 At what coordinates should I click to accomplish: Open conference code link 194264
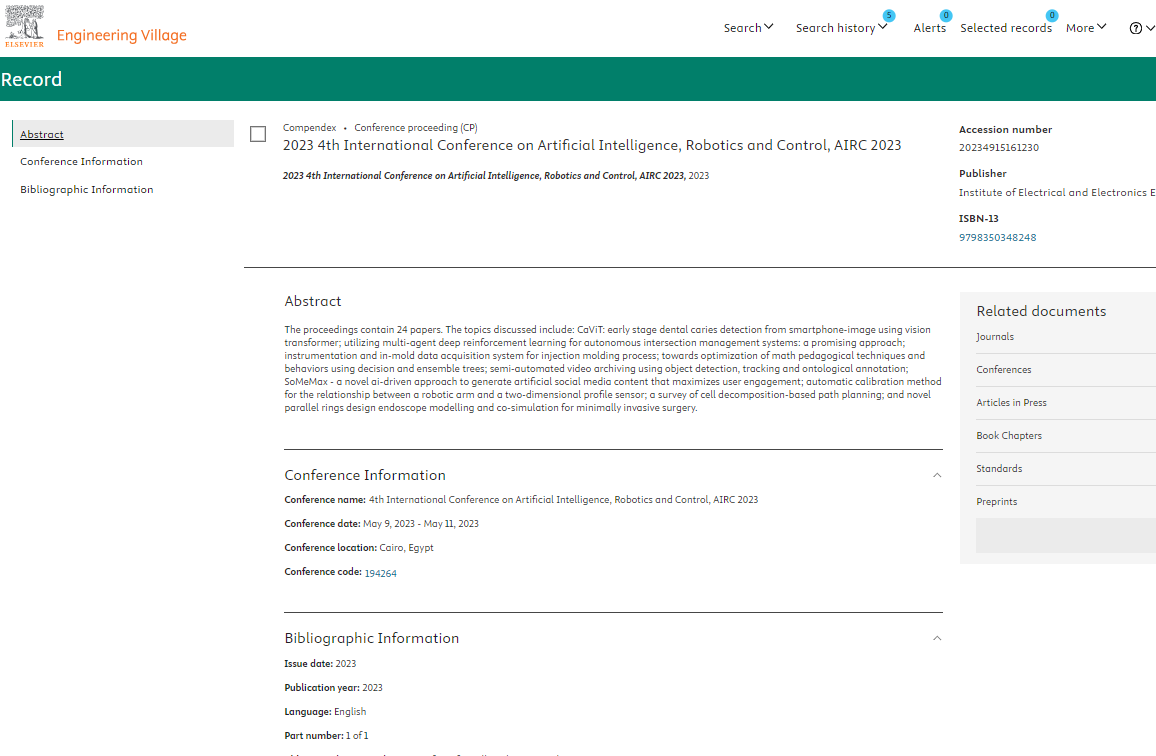point(380,573)
